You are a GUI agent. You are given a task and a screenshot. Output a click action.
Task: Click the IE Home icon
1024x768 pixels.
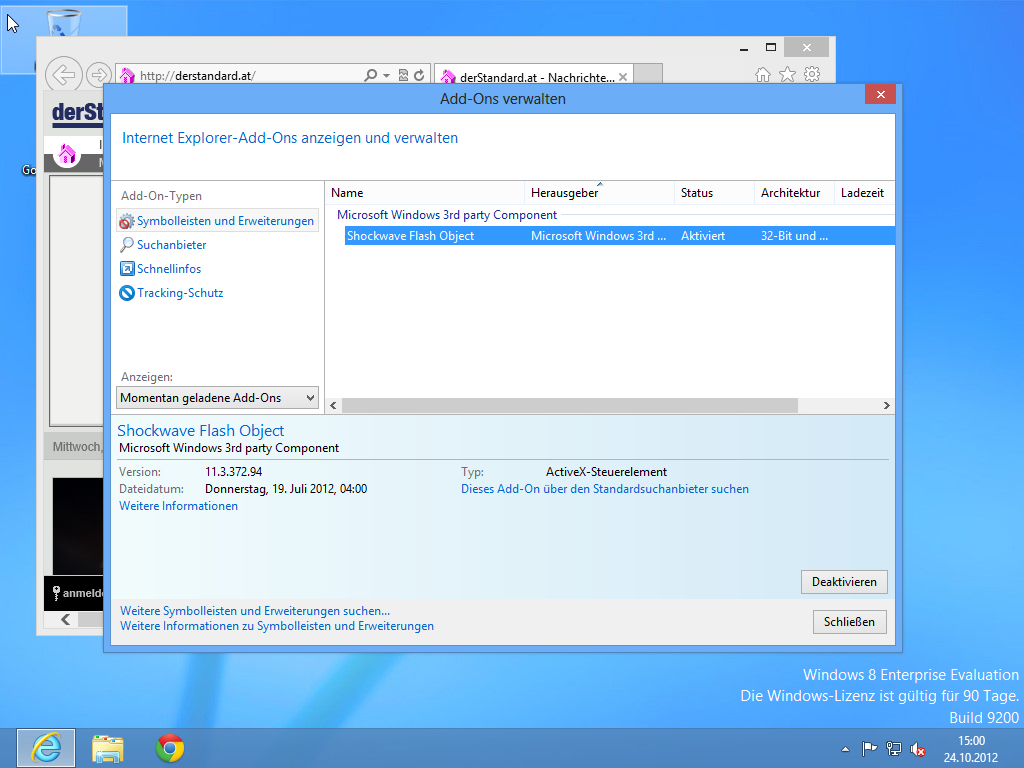(763, 74)
